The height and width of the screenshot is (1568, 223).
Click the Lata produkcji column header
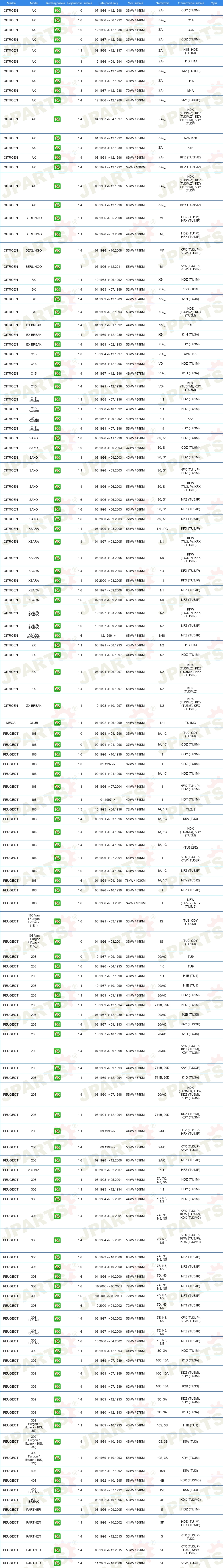[108, 3]
